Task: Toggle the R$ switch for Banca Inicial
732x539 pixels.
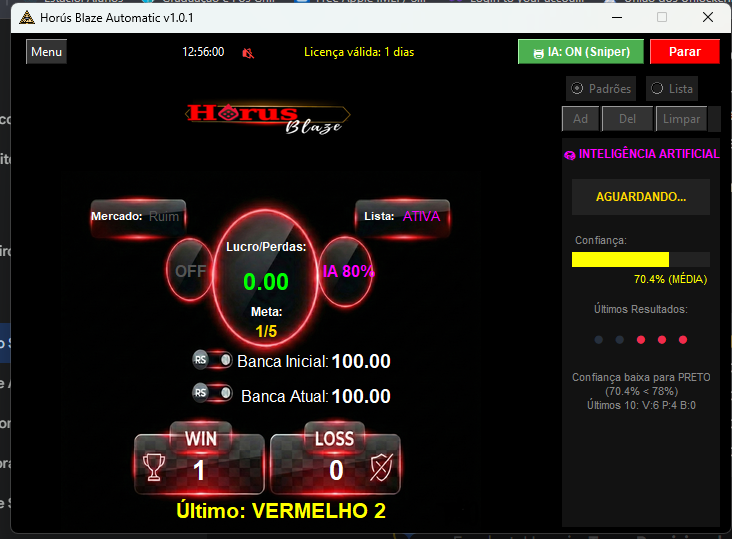Action: click(212, 360)
